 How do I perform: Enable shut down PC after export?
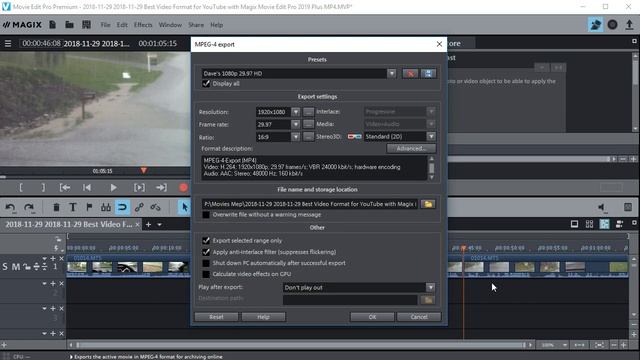pos(206,263)
